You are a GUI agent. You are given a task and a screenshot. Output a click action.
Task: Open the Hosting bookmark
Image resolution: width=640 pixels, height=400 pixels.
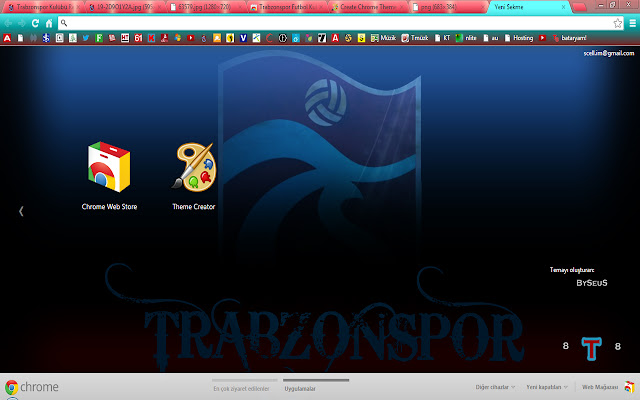pos(519,38)
